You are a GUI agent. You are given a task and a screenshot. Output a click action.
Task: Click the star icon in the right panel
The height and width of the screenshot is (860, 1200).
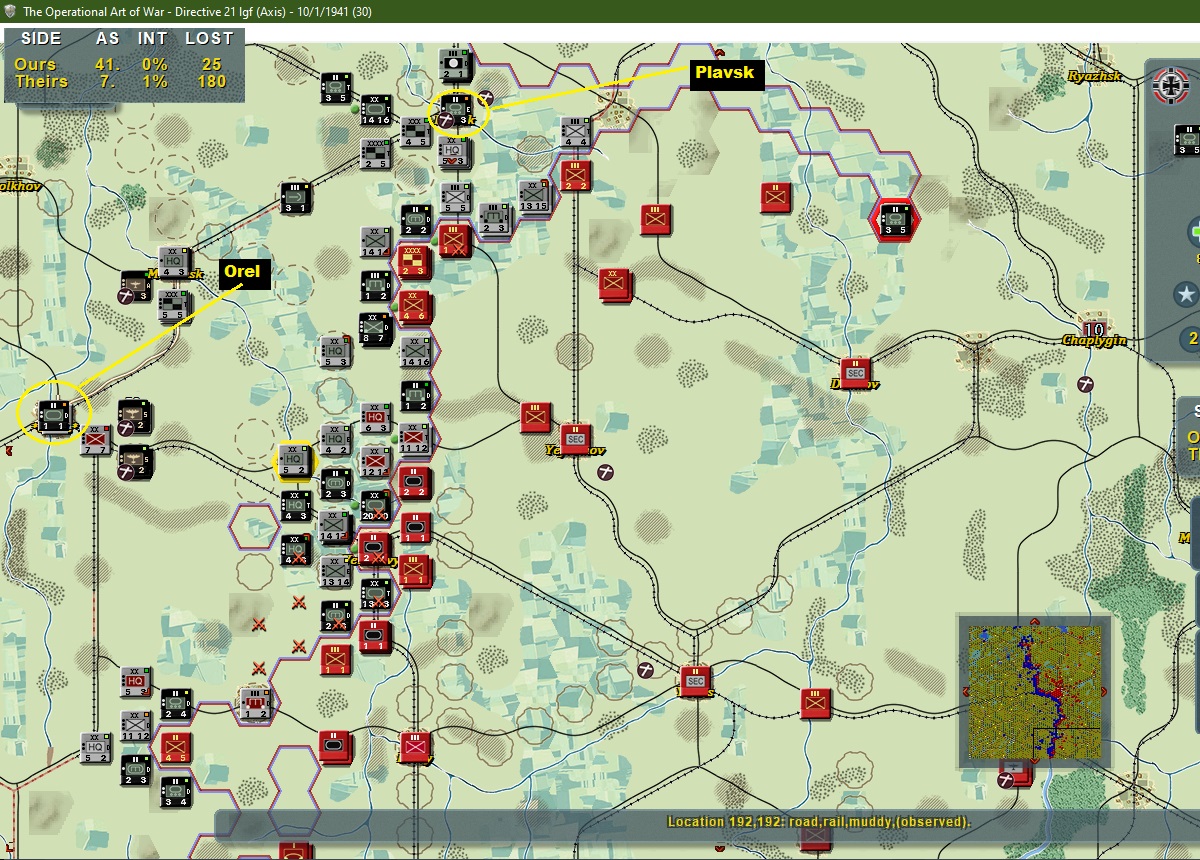tap(1187, 294)
